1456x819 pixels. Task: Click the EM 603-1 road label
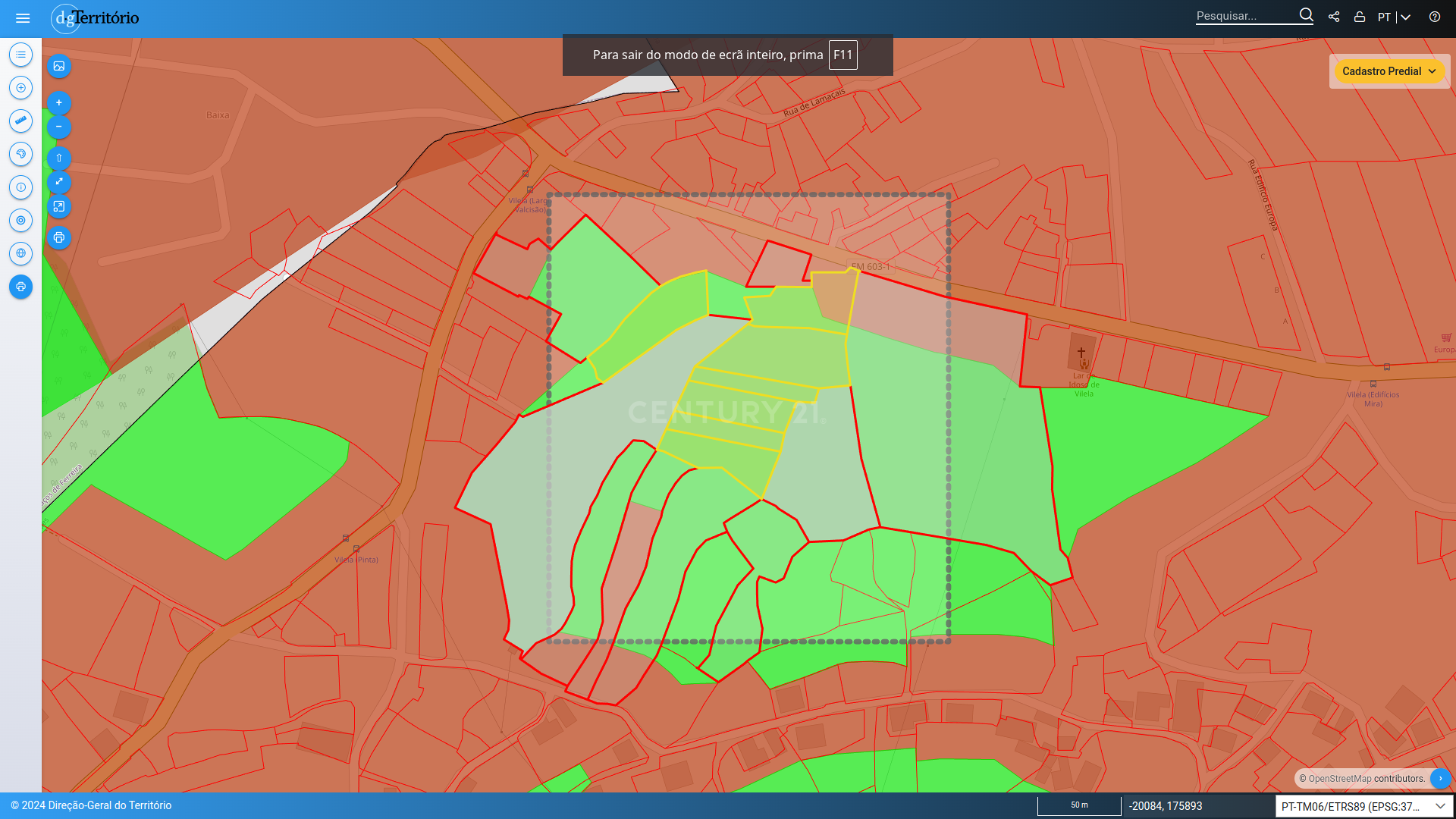coord(871,267)
